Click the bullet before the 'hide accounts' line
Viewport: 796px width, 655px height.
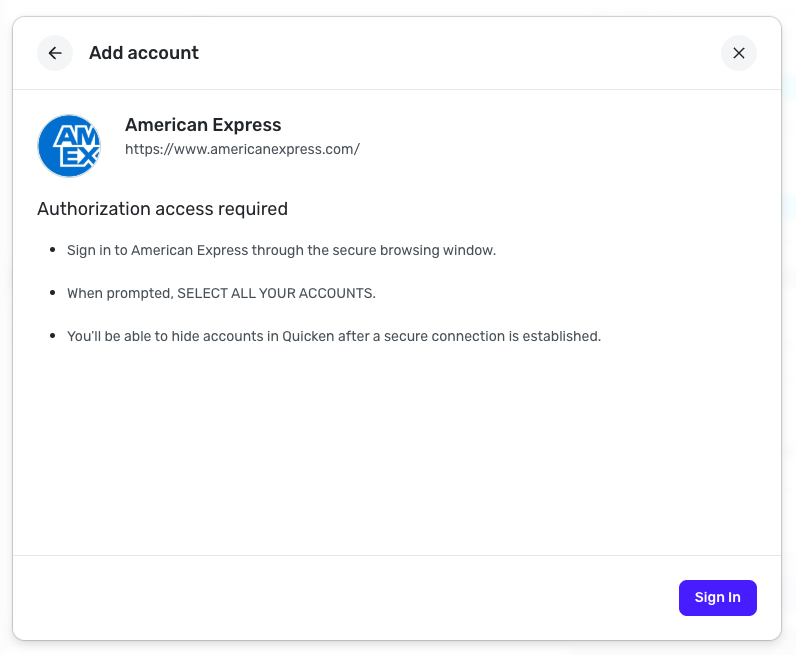click(52, 336)
